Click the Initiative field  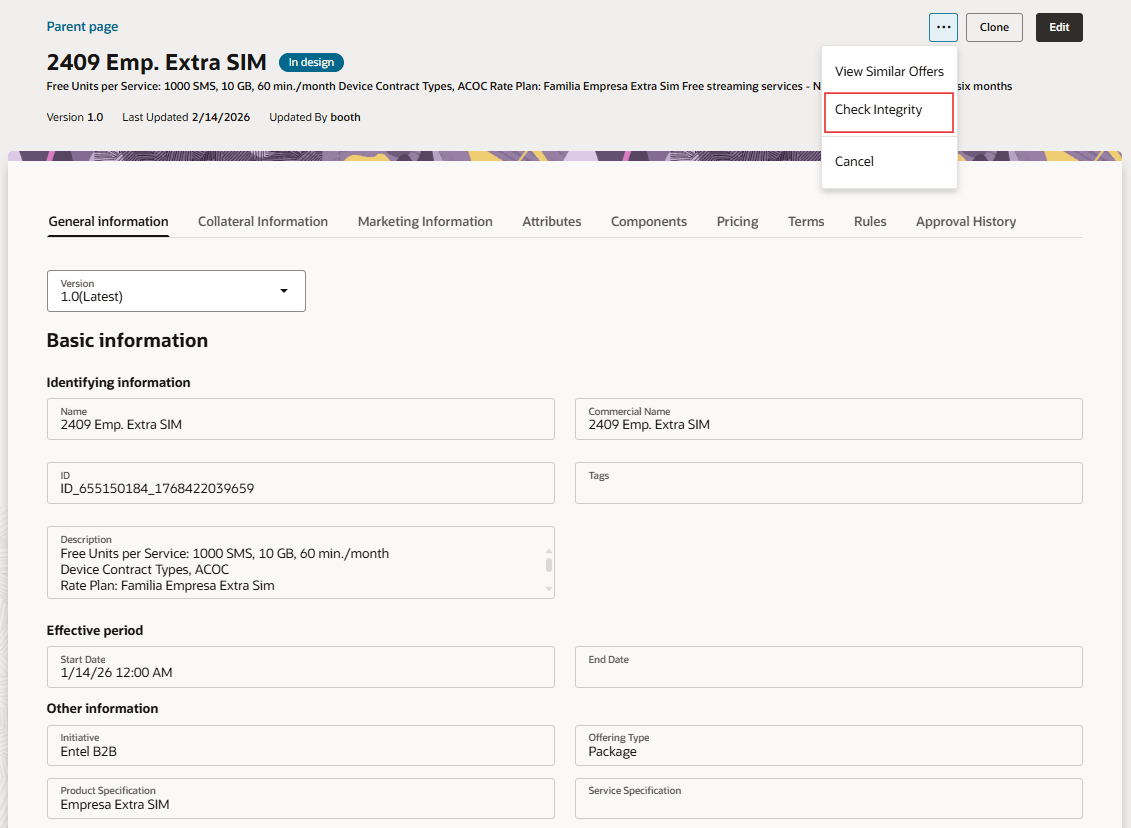point(301,746)
